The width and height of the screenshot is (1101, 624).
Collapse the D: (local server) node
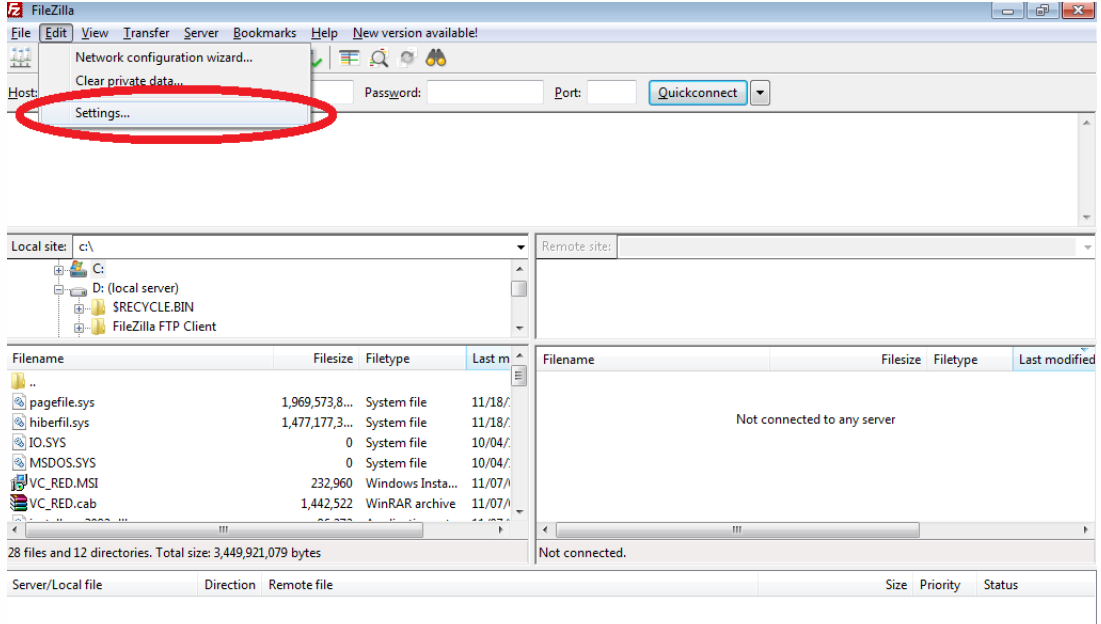pyautogui.click(x=58, y=288)
